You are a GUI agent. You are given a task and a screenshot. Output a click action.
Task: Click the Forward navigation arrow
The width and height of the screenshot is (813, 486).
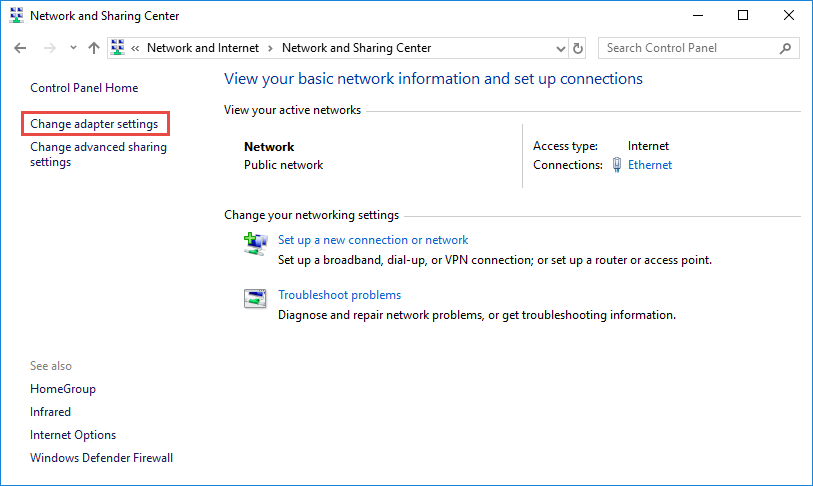pyautogui.click(x=48, y=48)
